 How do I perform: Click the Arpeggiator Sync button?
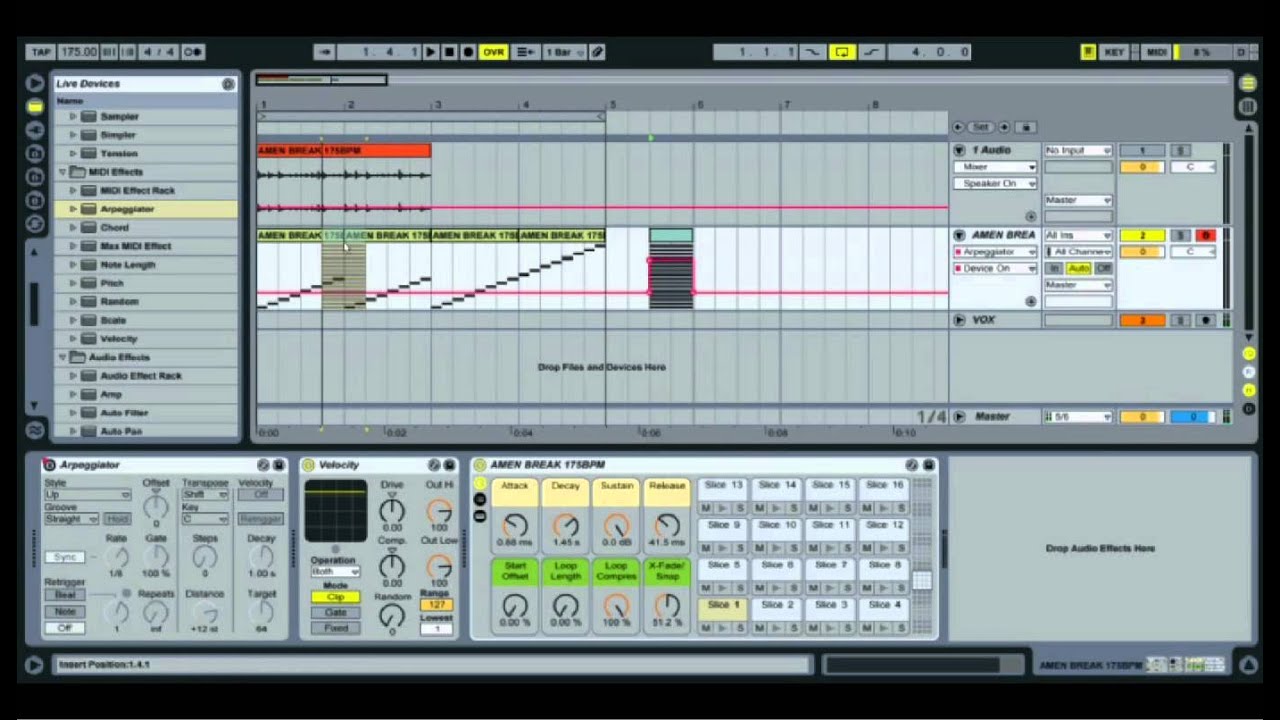[65, 557]
